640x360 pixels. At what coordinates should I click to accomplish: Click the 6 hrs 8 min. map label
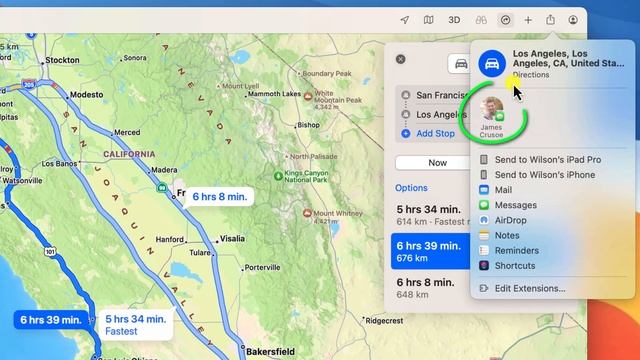220,197
